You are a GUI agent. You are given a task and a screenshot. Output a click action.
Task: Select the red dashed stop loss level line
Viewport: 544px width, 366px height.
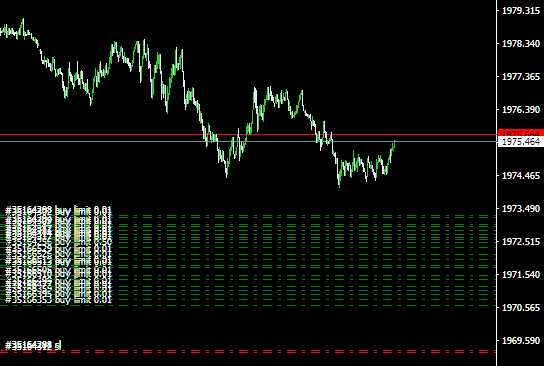pyautogui.click(x=248, y=351)
